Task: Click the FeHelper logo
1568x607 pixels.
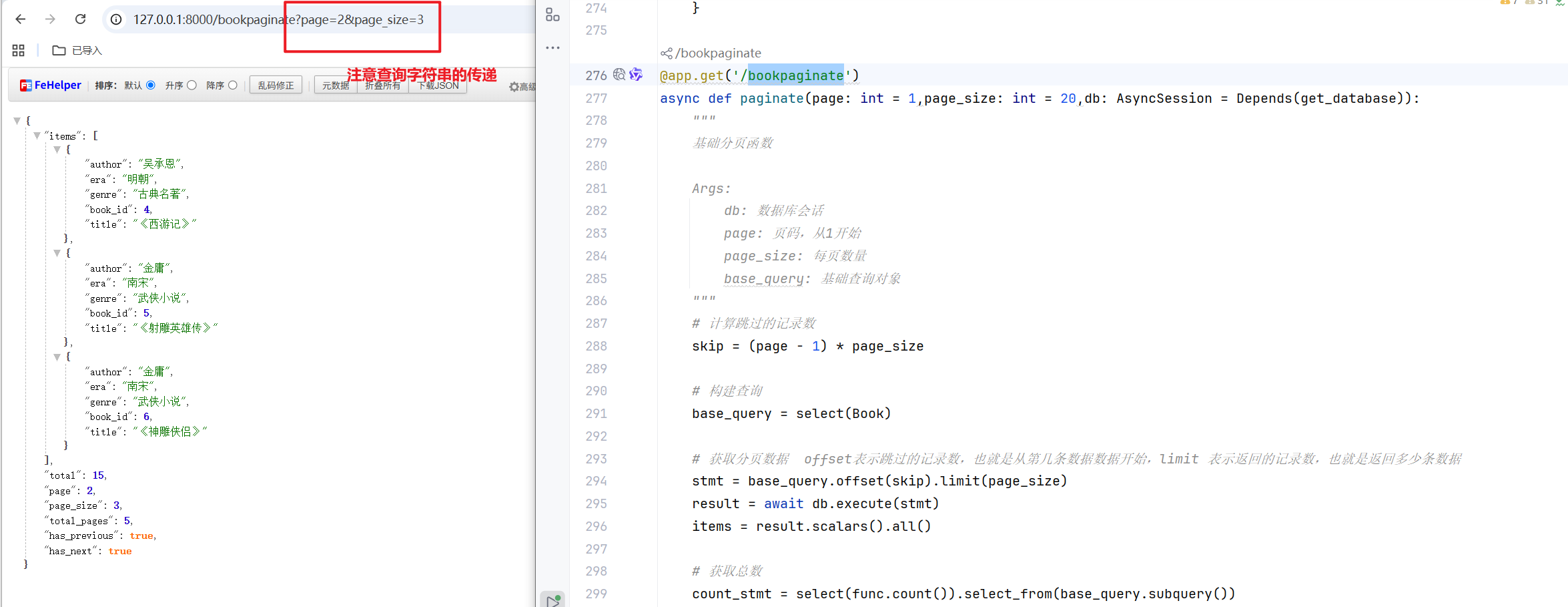Action: (51, 85)
